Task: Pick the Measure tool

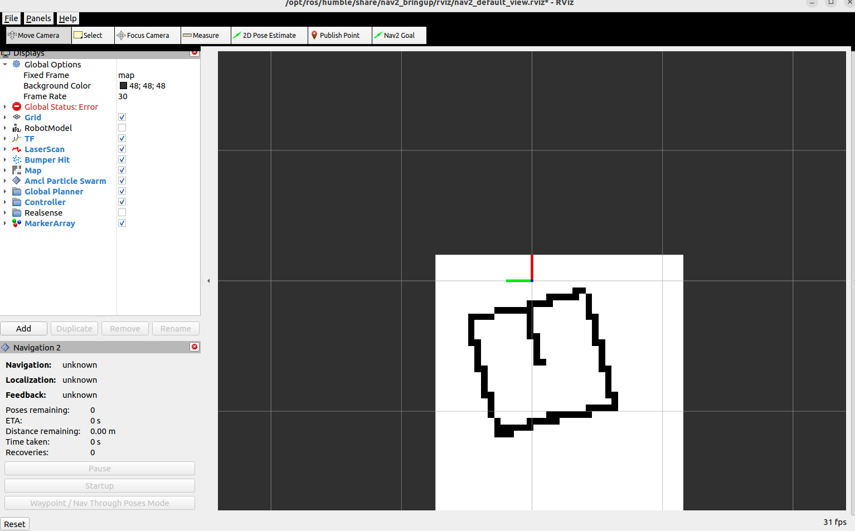Action: pyautogui.click(x=205, y=35)
